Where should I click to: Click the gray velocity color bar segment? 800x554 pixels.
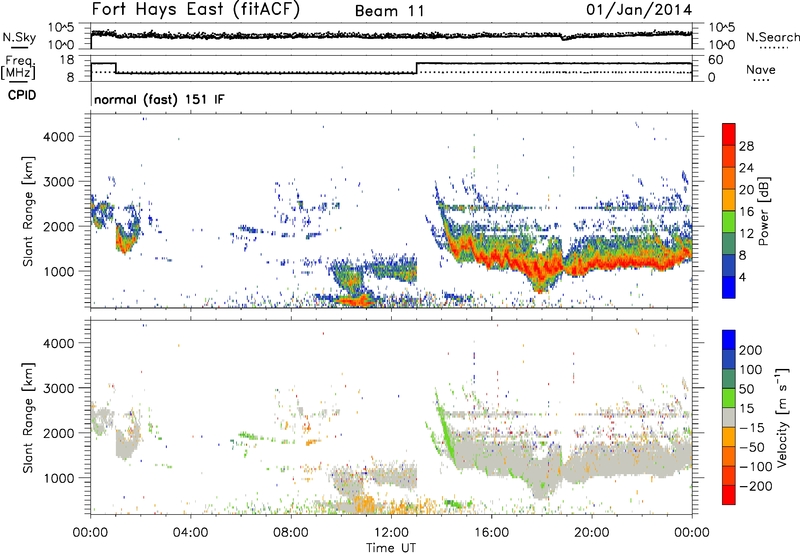[x=729, y=417]
